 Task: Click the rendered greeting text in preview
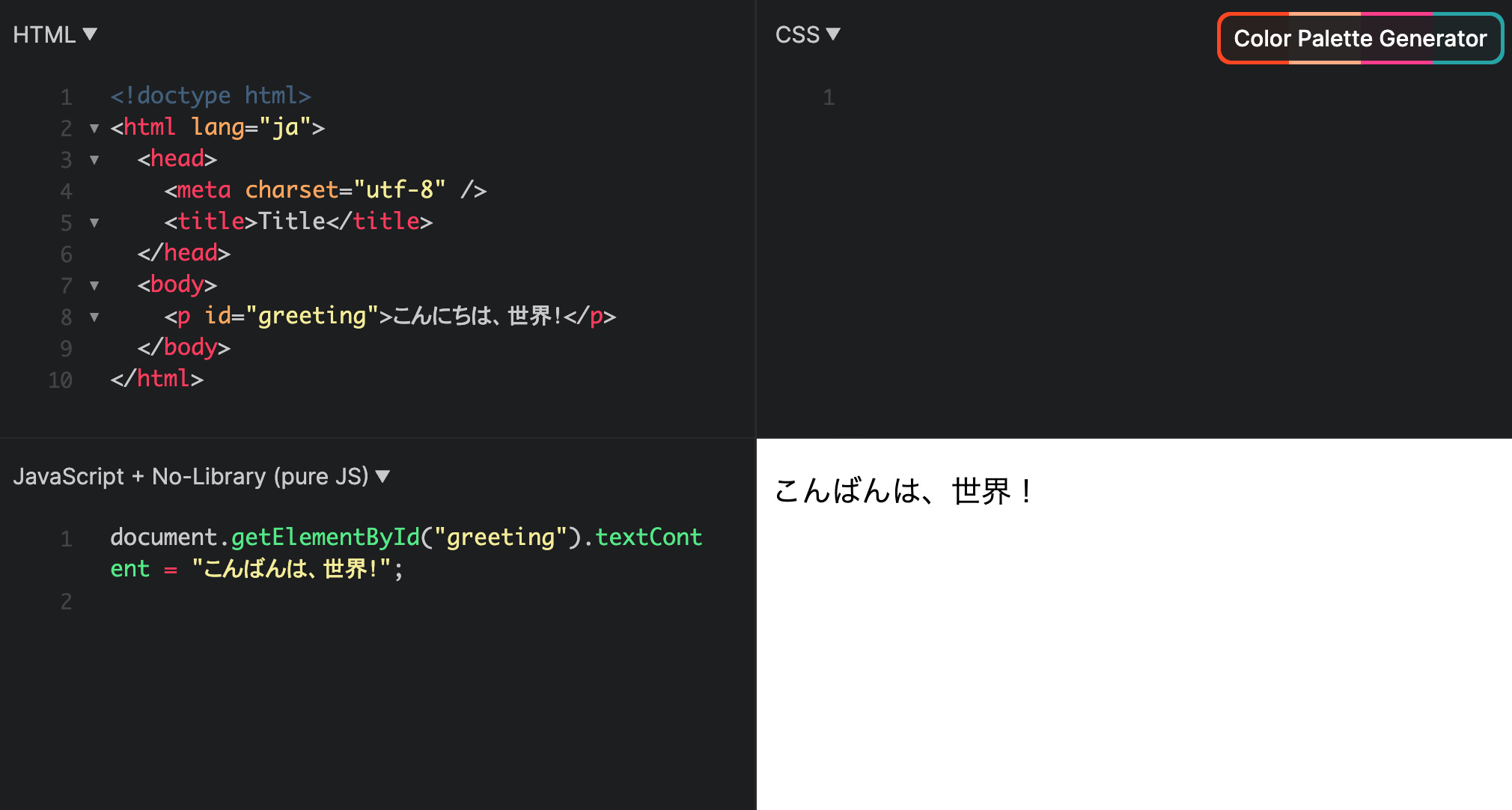click(900, 492)
